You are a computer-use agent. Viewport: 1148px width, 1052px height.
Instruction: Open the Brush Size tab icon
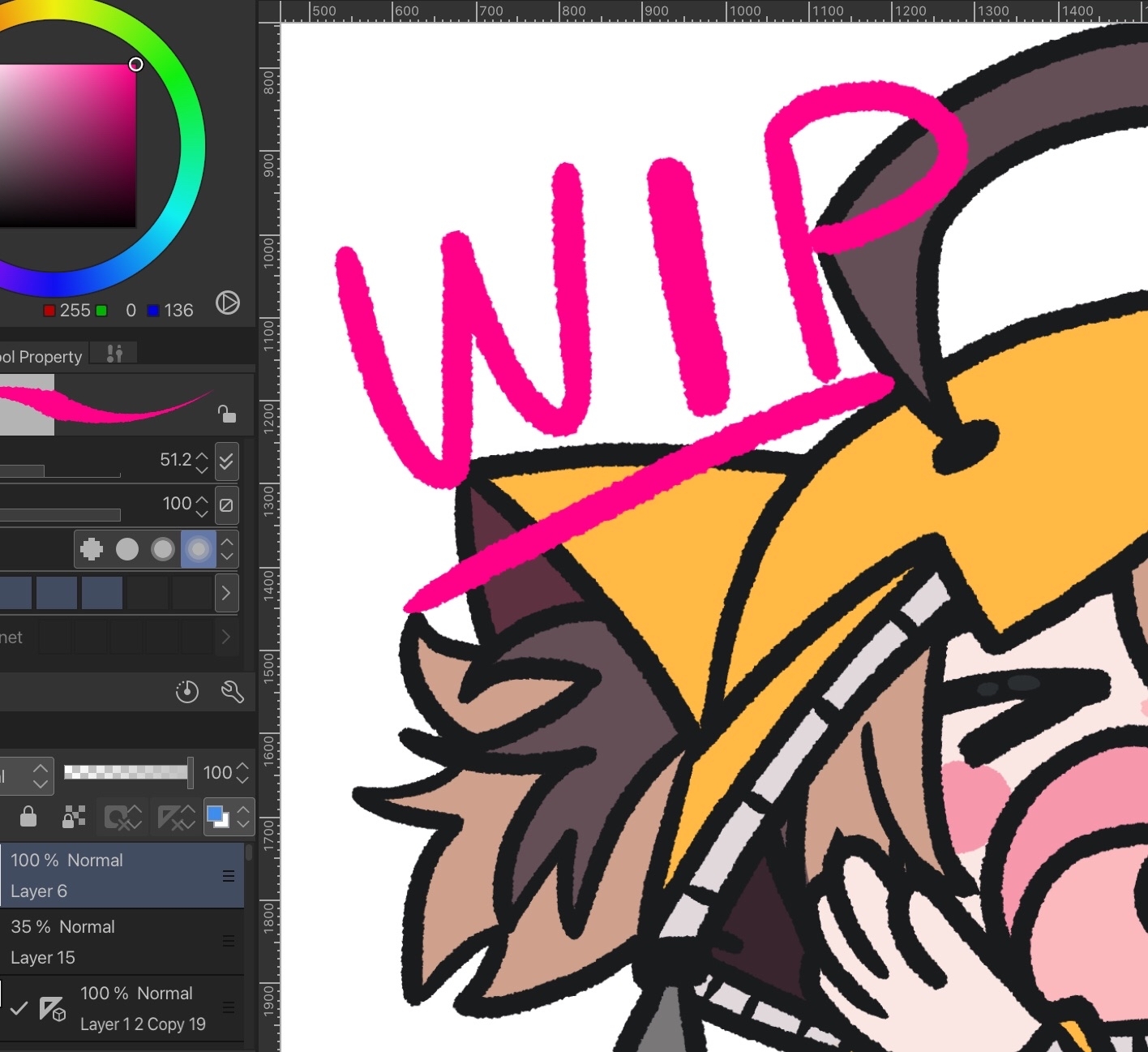point(114,354)
